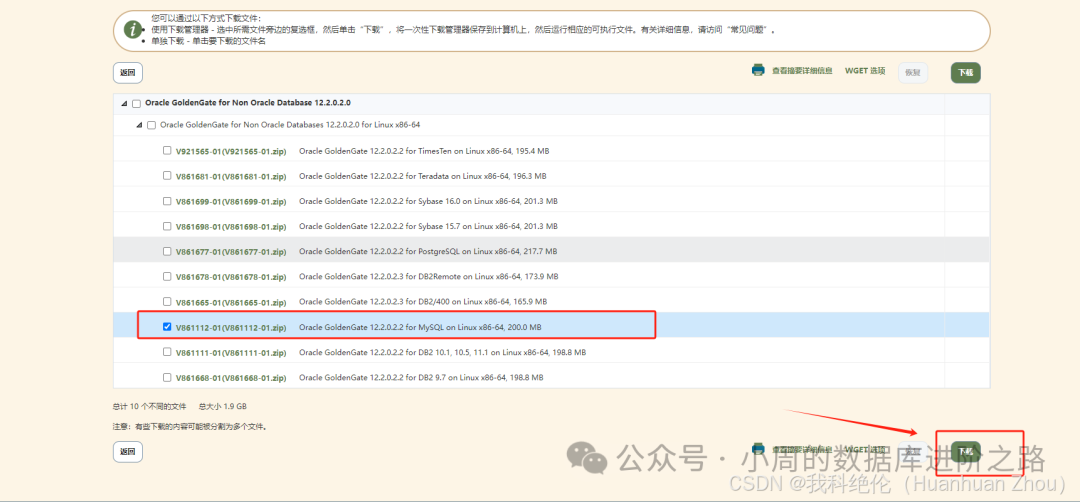
Task: Open the V861681-01(V861681-01.zip) file link
Action: tap(231, 176)
